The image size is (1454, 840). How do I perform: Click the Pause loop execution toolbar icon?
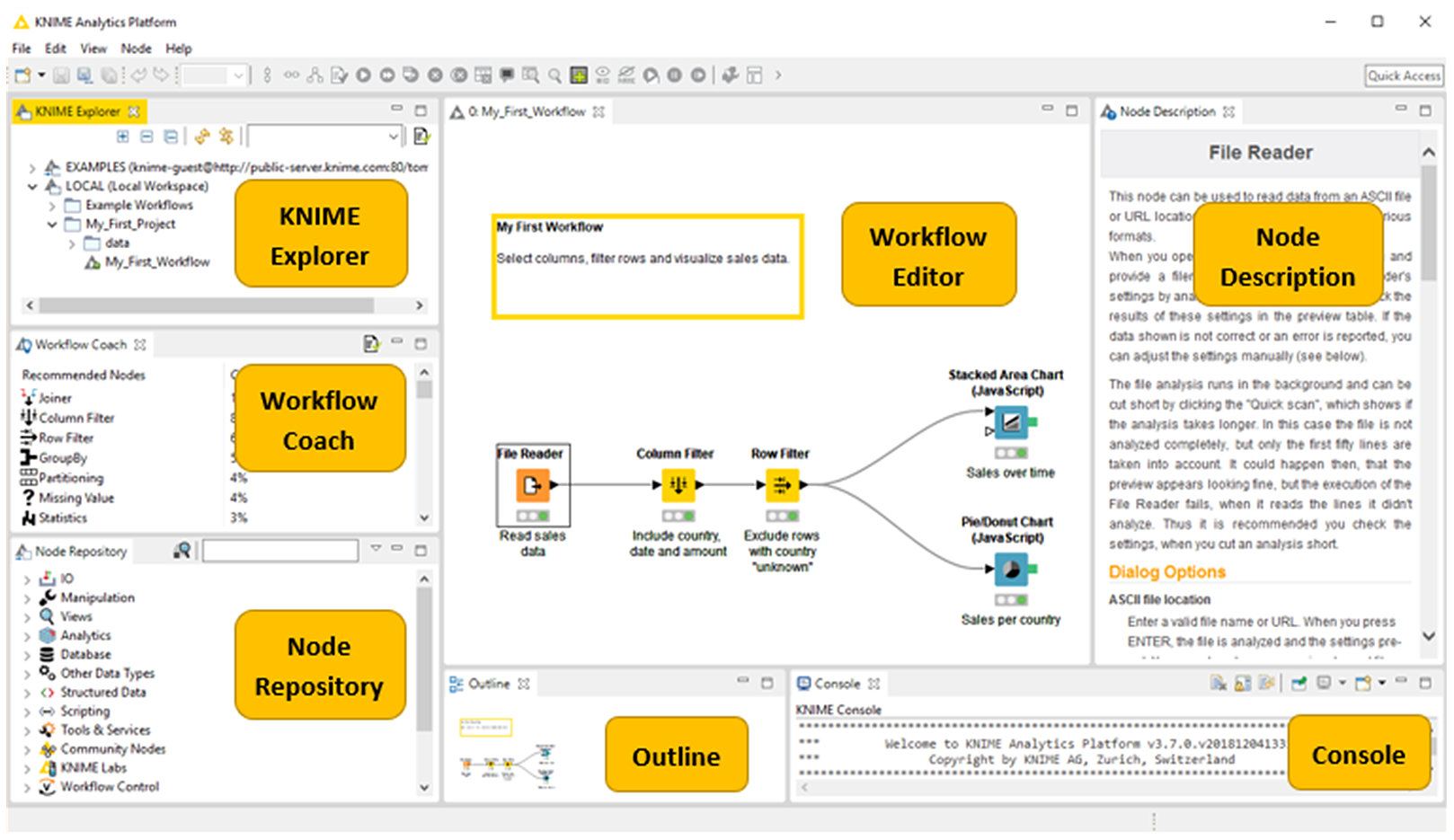coord(674,75)
